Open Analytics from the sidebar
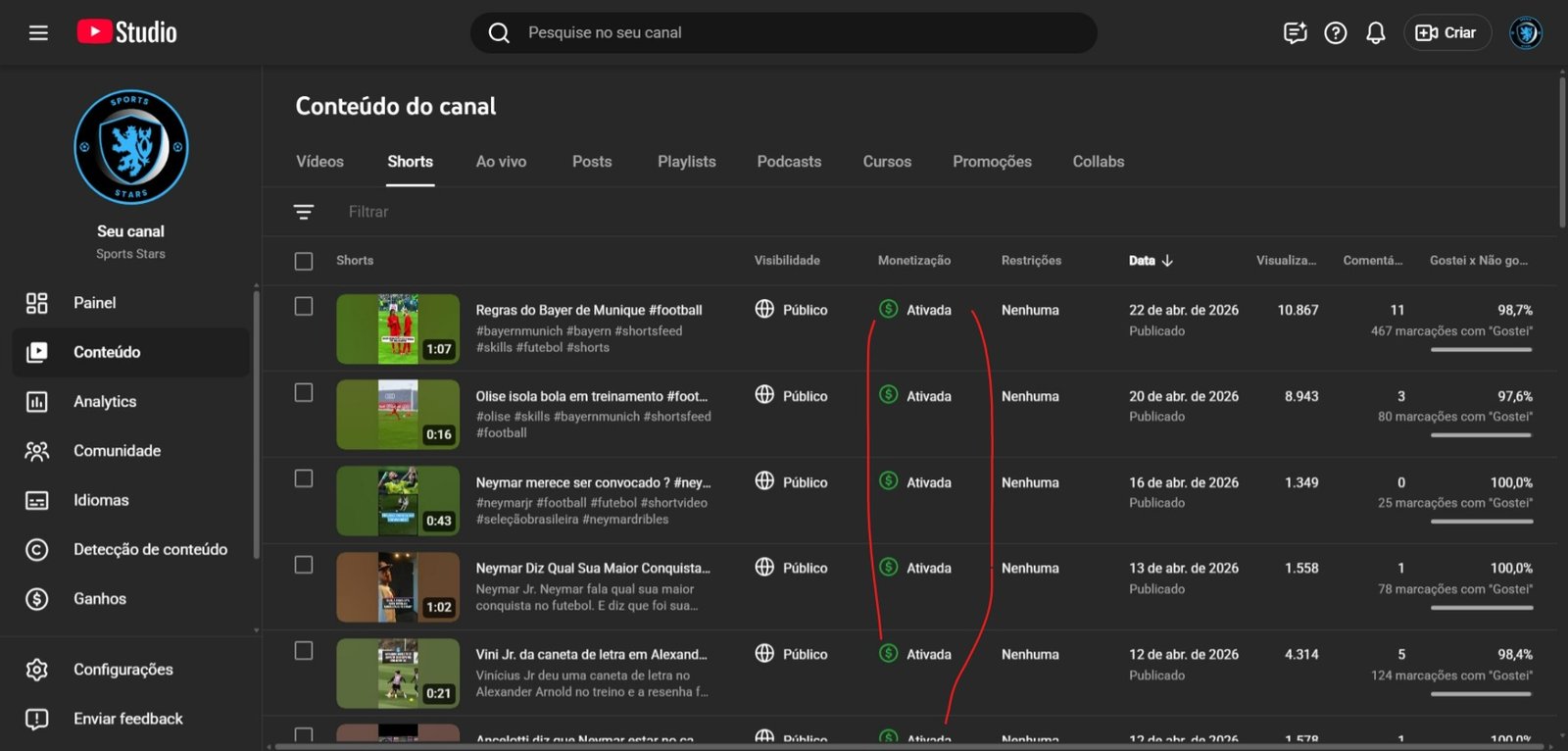 [x=105, y=401]
